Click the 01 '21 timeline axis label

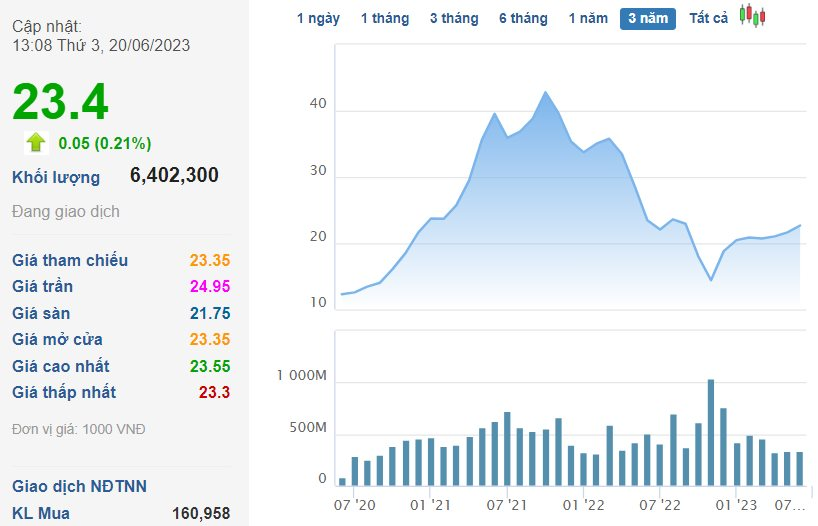(430, 505)
